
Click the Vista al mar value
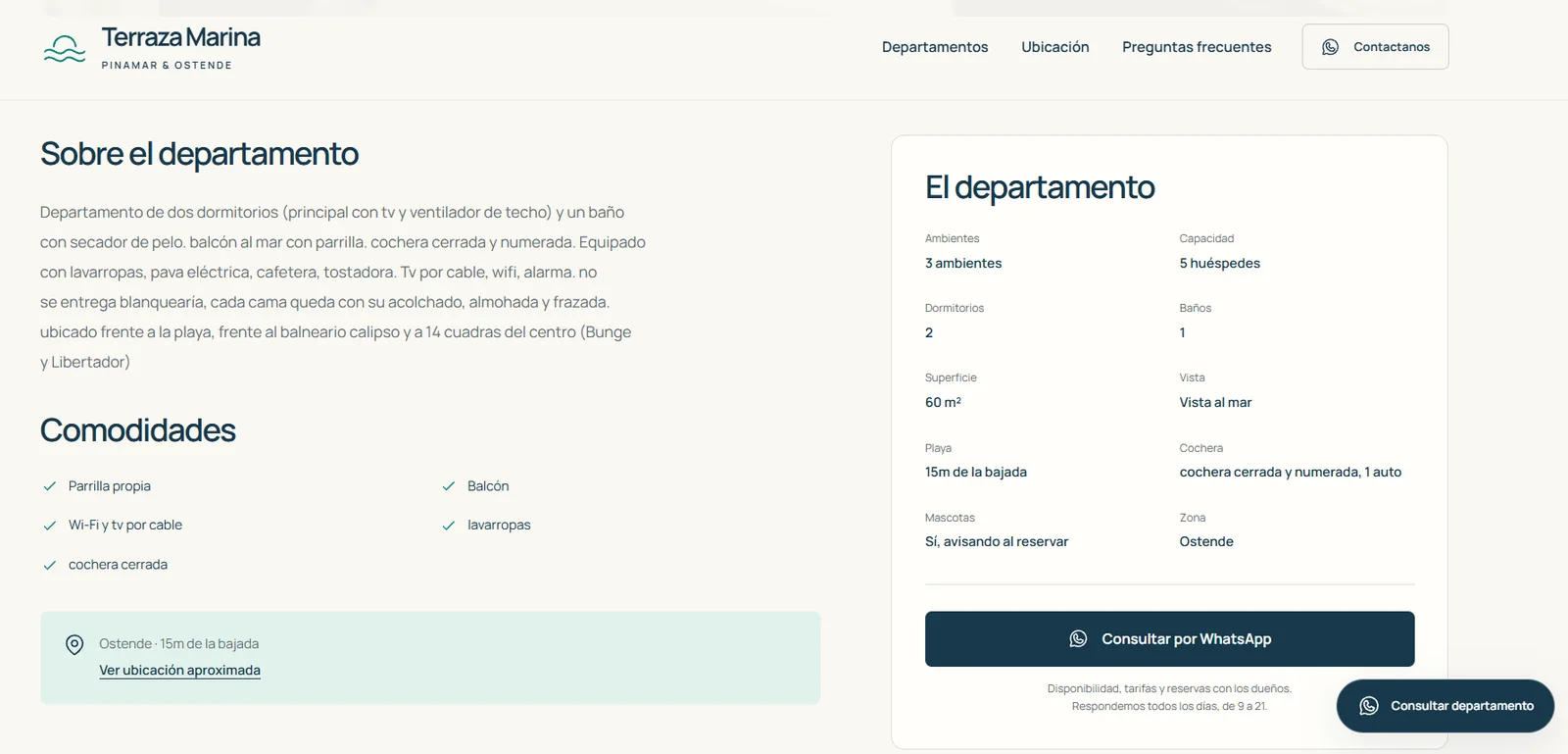pos(1215,403)
